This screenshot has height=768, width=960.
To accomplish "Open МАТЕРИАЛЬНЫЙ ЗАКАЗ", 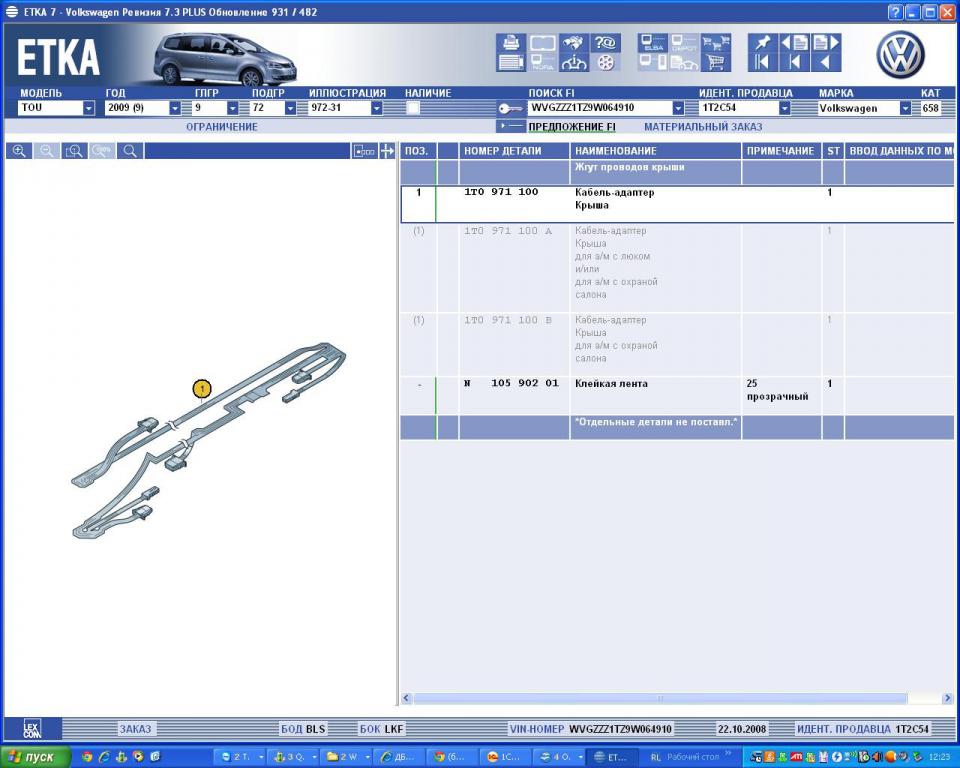I will coord(703,127).
